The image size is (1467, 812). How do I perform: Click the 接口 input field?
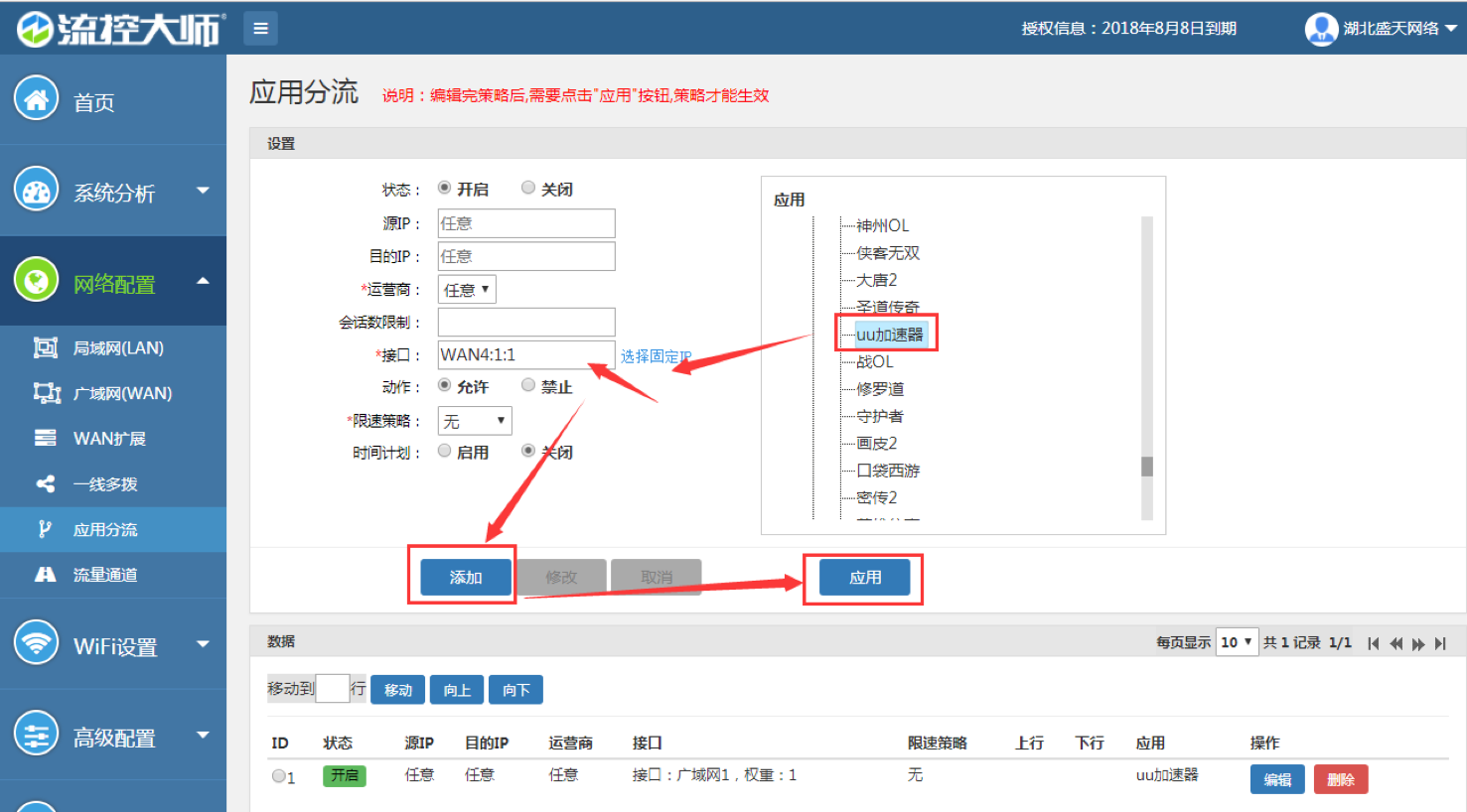[526, 355]
